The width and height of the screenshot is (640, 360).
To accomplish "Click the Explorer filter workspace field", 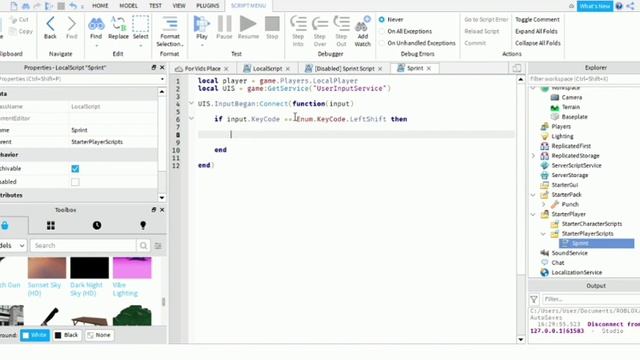I will point(584,79).
